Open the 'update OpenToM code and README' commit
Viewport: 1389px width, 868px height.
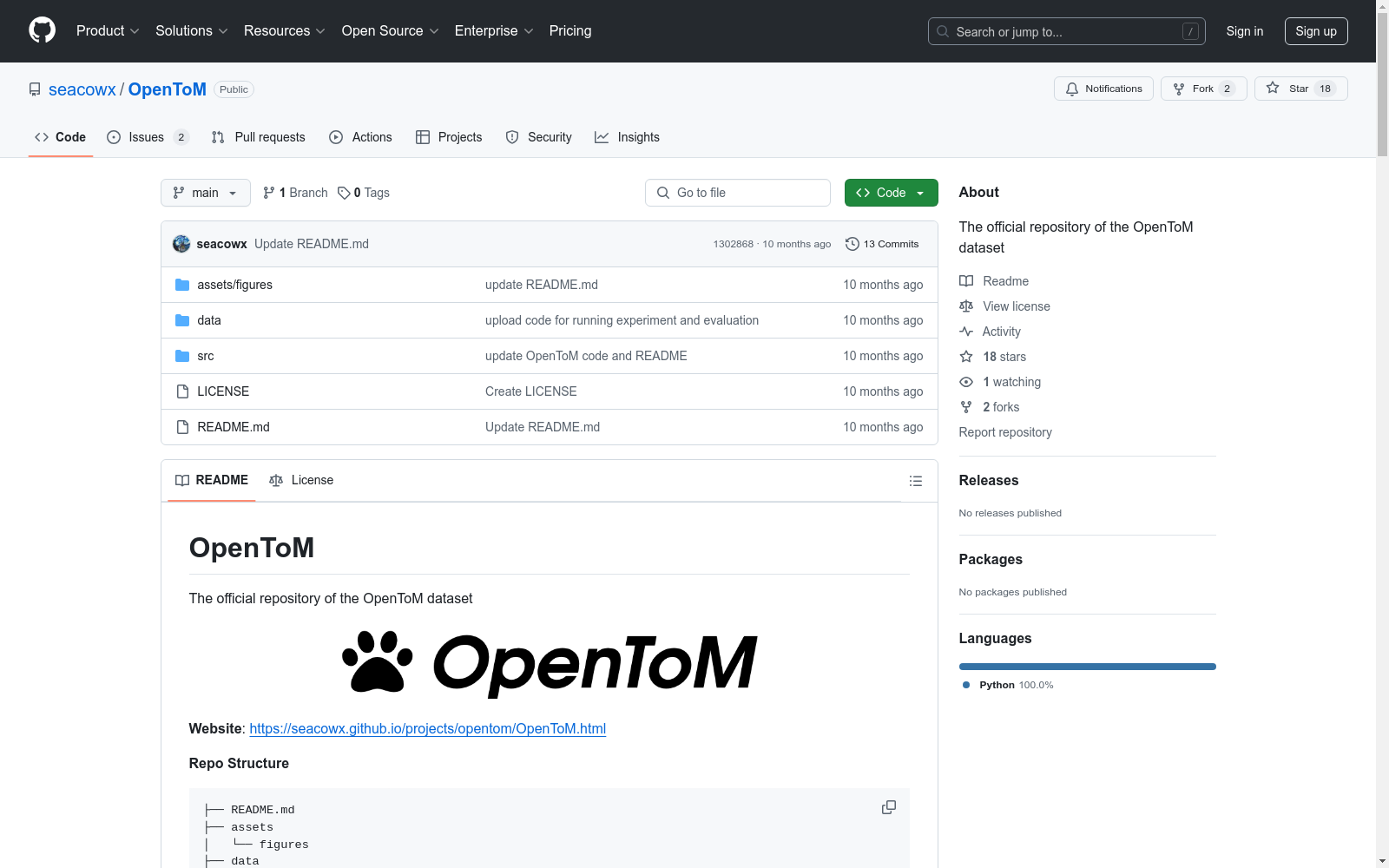click(586, 356)
